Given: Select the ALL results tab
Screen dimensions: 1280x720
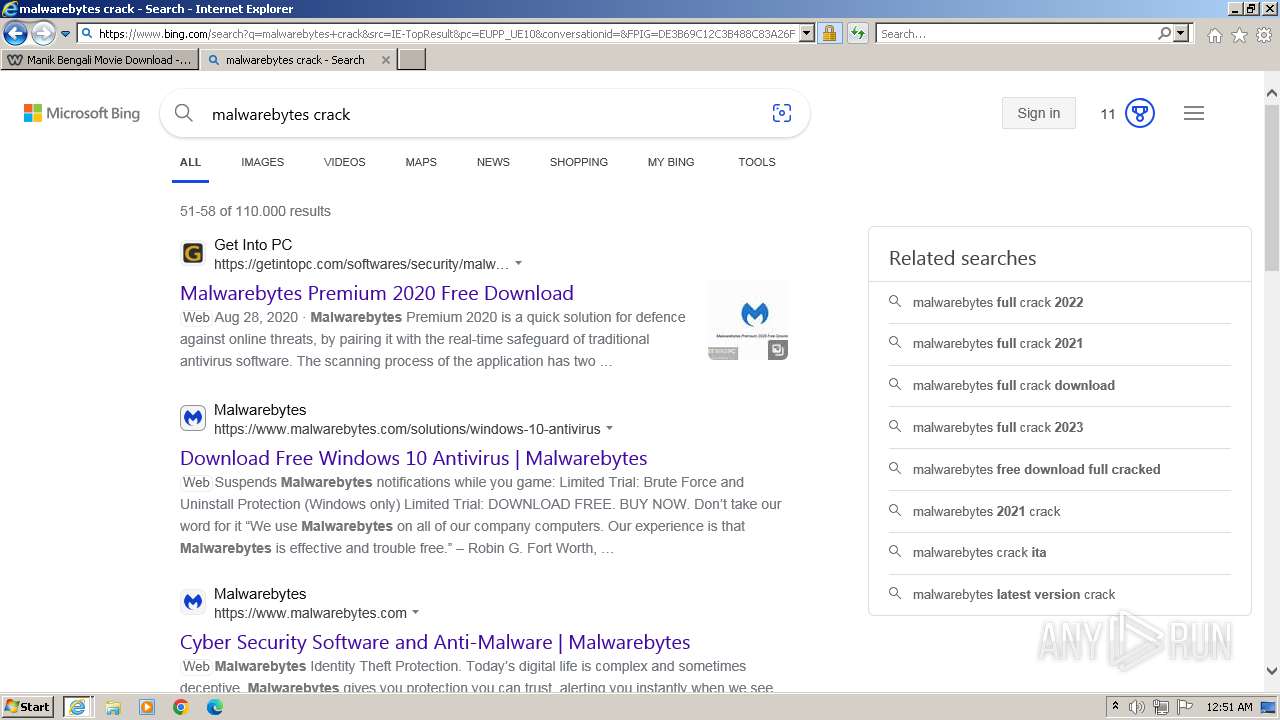Looking at the screenshot, I should 190,162.
